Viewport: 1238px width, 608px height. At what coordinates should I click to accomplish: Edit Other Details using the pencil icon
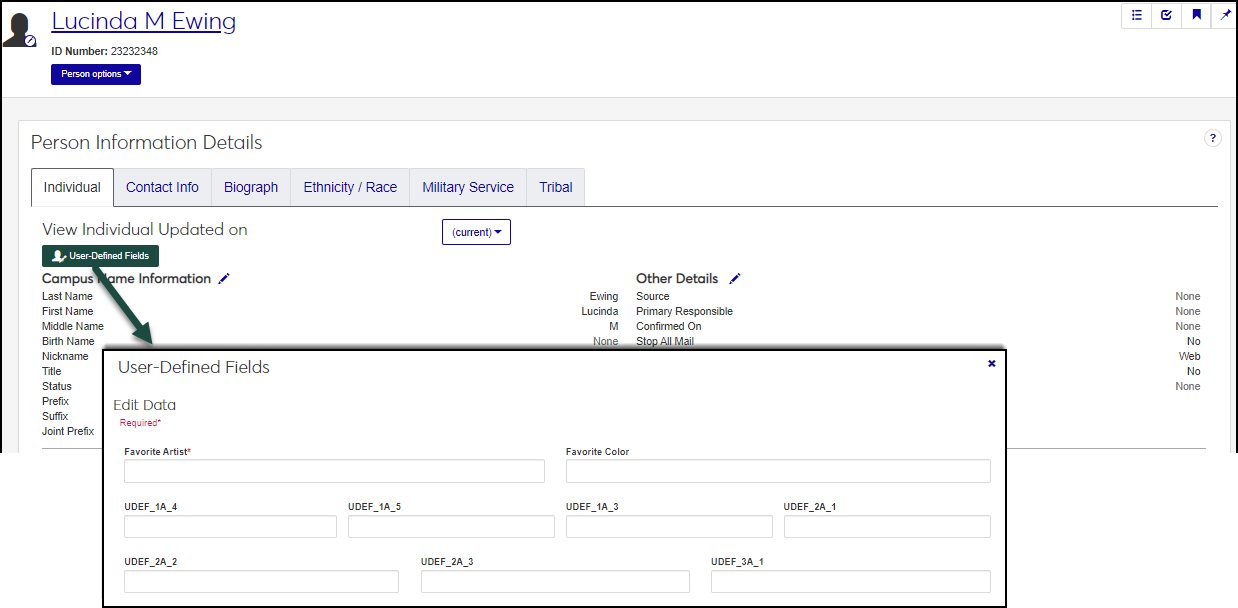[735, 279]
